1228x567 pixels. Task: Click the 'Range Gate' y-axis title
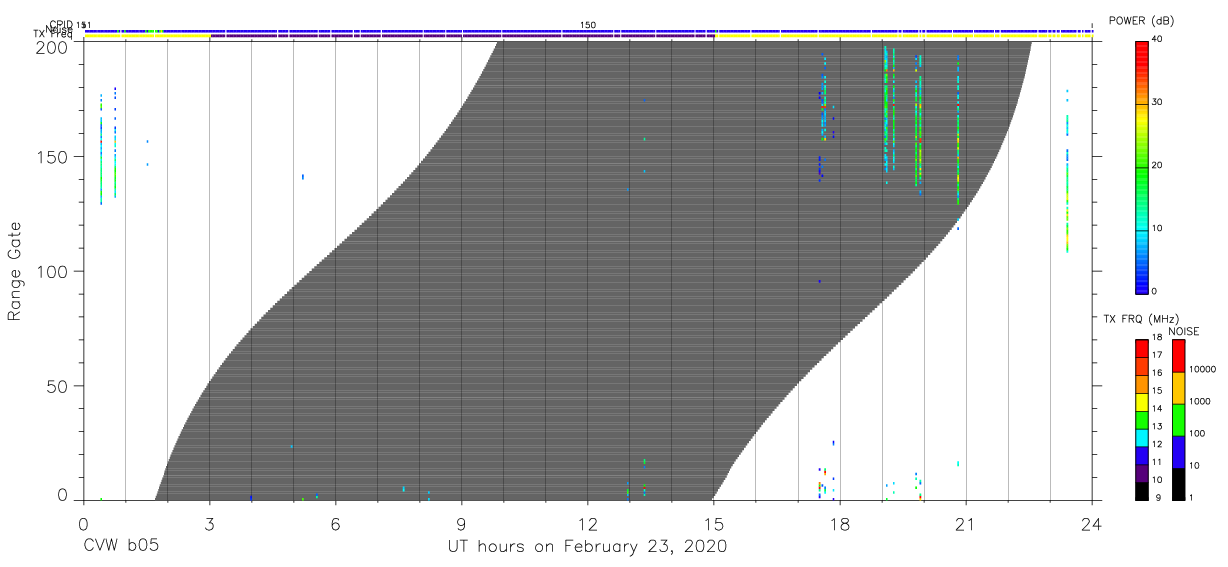point(15,272)
